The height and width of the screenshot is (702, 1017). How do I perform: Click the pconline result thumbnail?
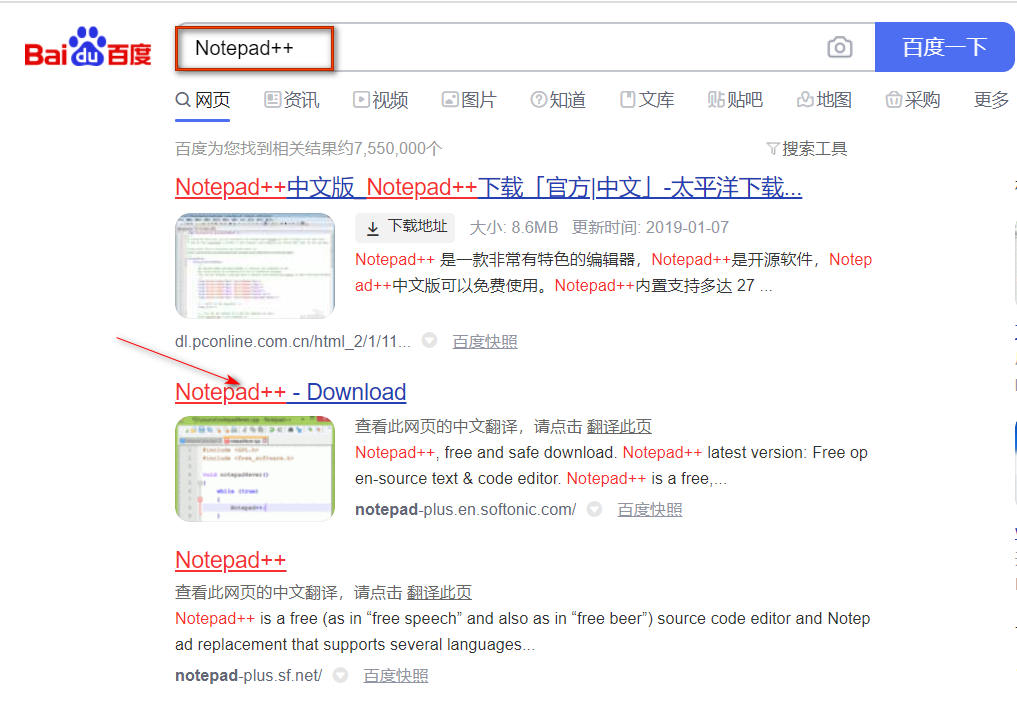pos(255,266)
